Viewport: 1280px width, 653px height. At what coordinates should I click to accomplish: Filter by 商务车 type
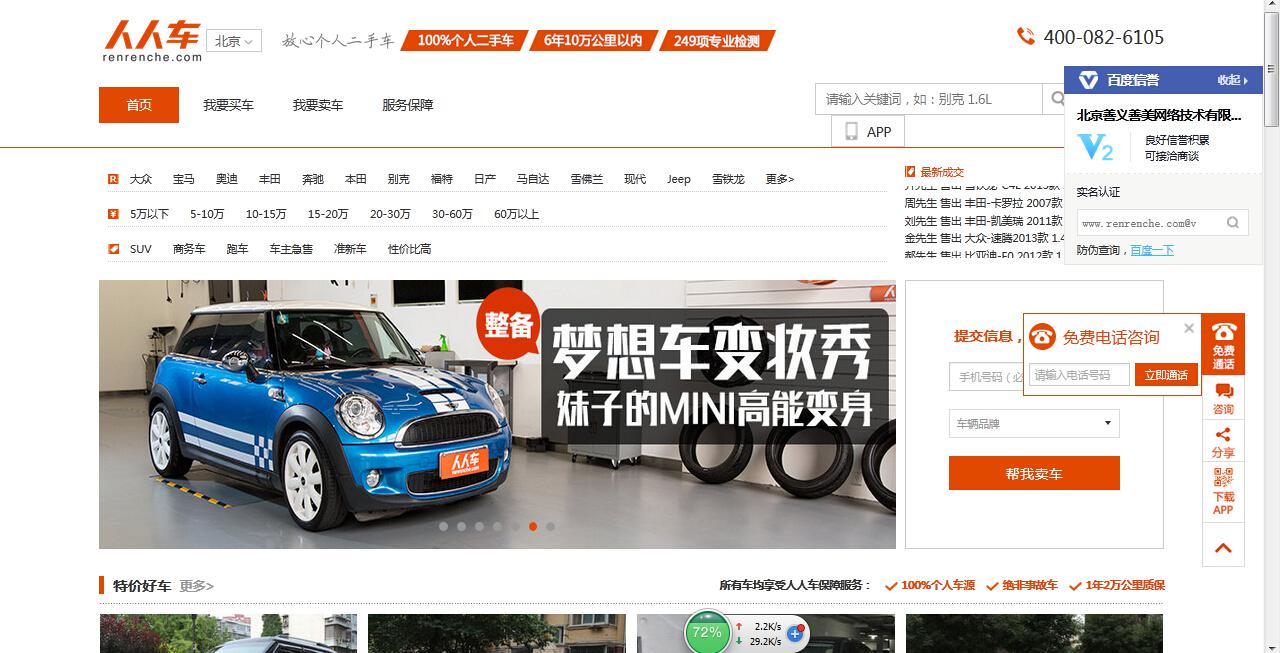point(189,249)
